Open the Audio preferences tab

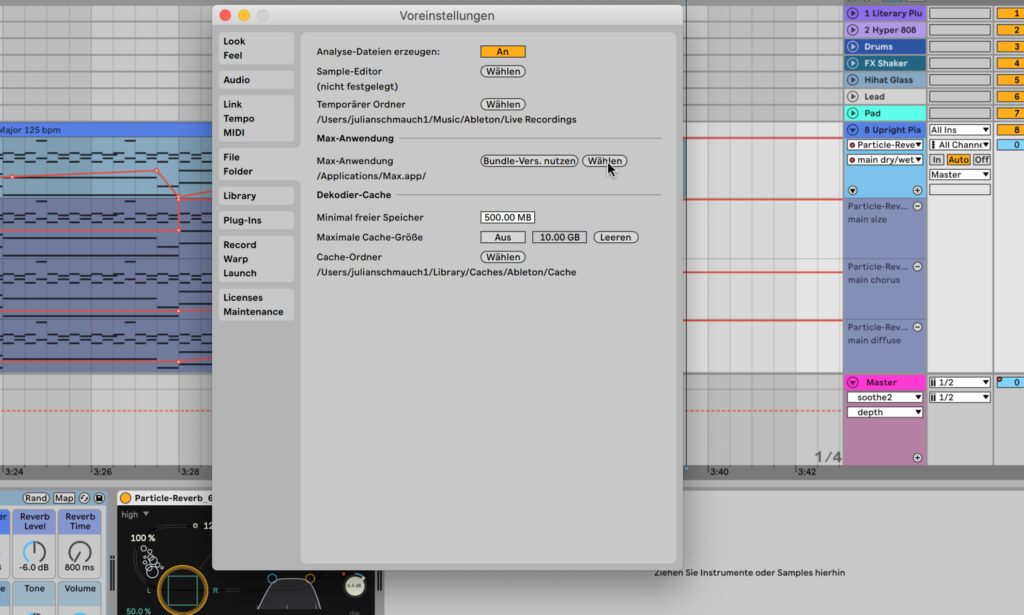click(x=255, y=80)
